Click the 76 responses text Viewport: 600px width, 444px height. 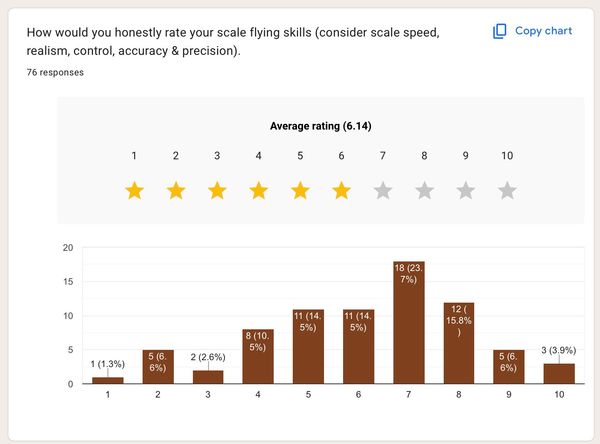point(55,72)
